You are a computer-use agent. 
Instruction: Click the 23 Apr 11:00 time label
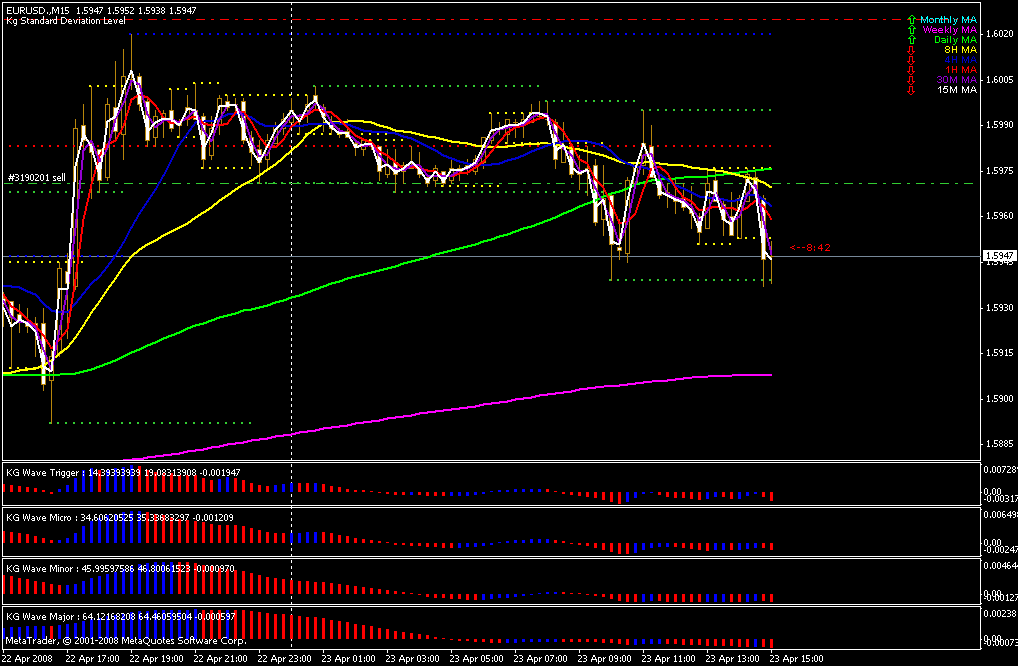point(669,658)
